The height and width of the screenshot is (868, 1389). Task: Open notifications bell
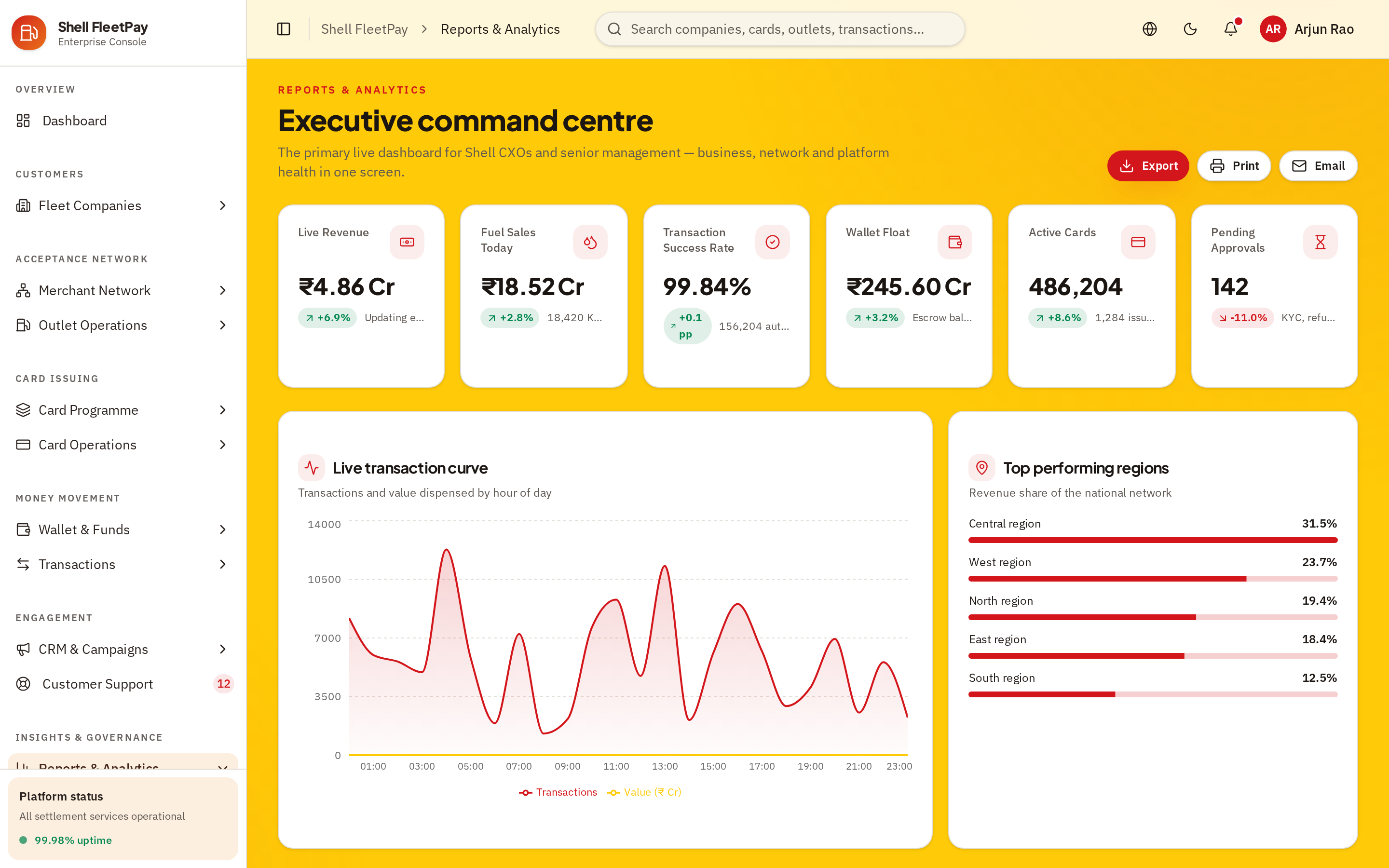tap(1231, 29)
